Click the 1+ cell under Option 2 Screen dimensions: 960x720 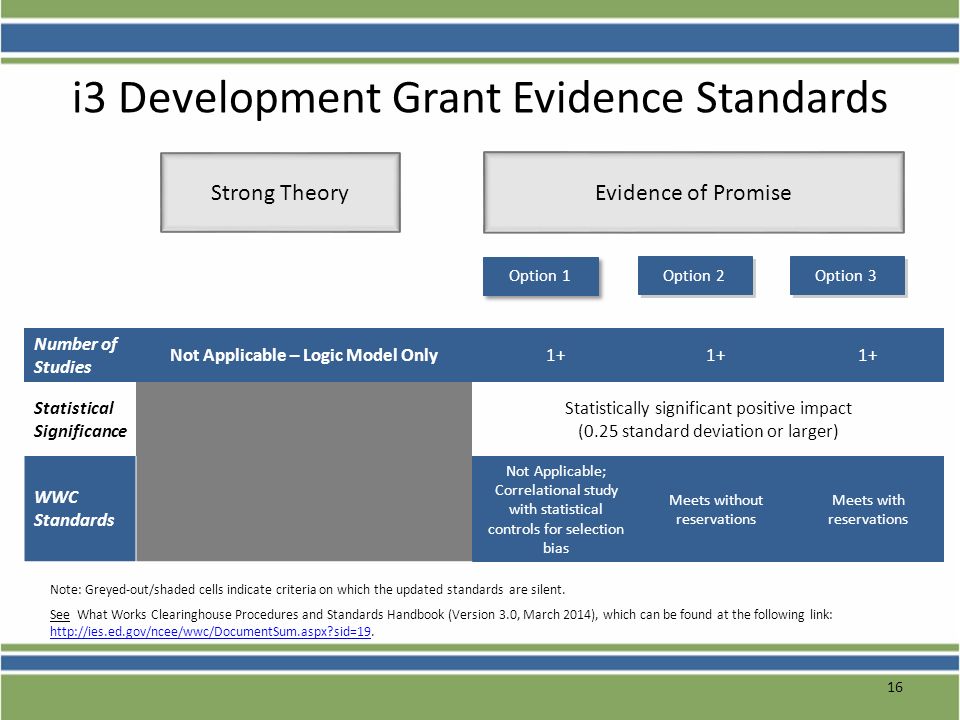pos(715,355)
